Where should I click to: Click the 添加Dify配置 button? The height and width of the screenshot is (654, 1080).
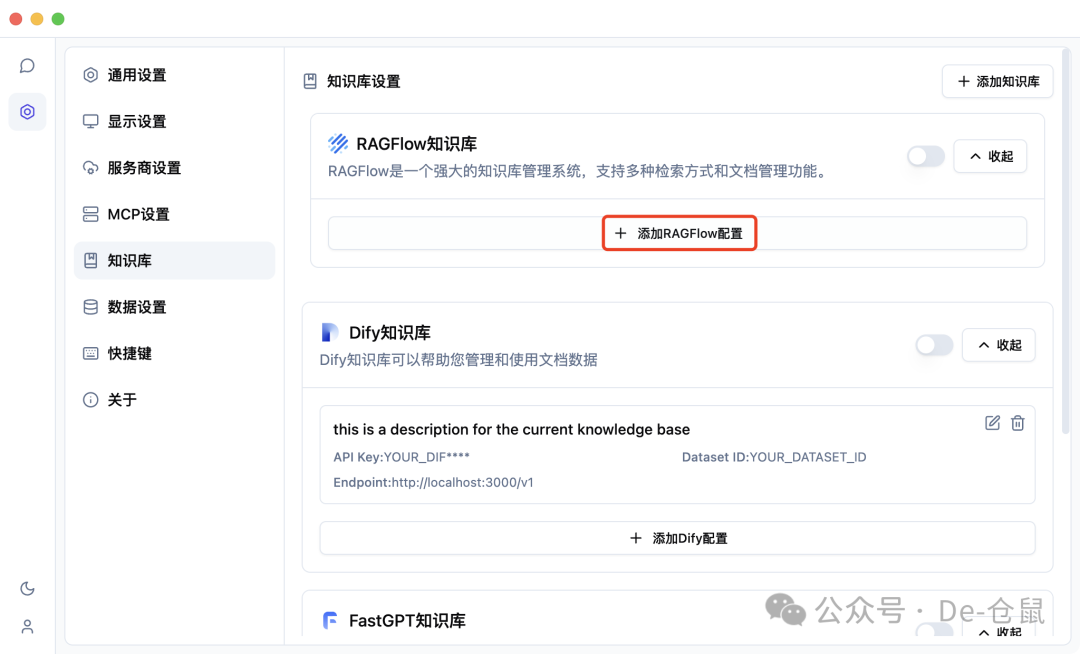pyautogui.click(x=677, y=538)
